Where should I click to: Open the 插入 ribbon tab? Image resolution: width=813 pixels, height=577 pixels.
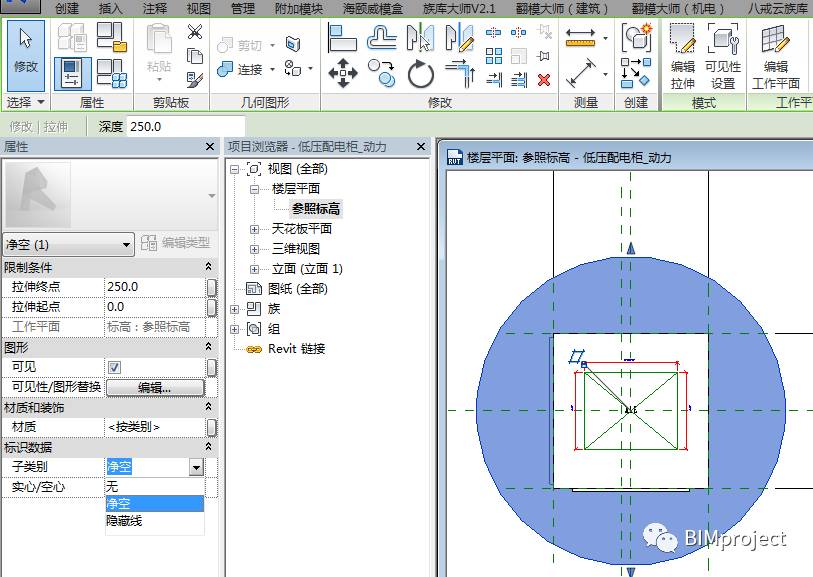tap(111, 8)
